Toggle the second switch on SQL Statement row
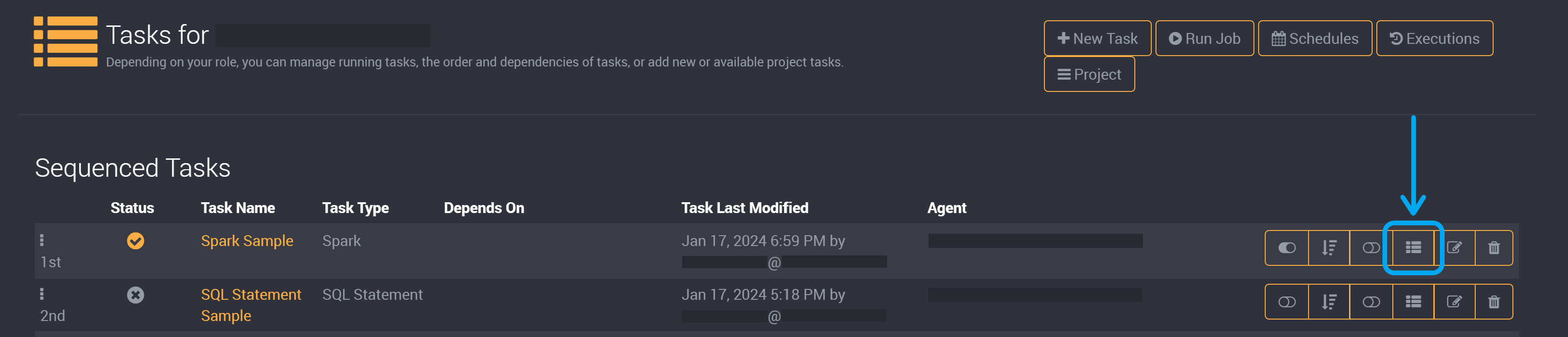 tap(1371, 302)
